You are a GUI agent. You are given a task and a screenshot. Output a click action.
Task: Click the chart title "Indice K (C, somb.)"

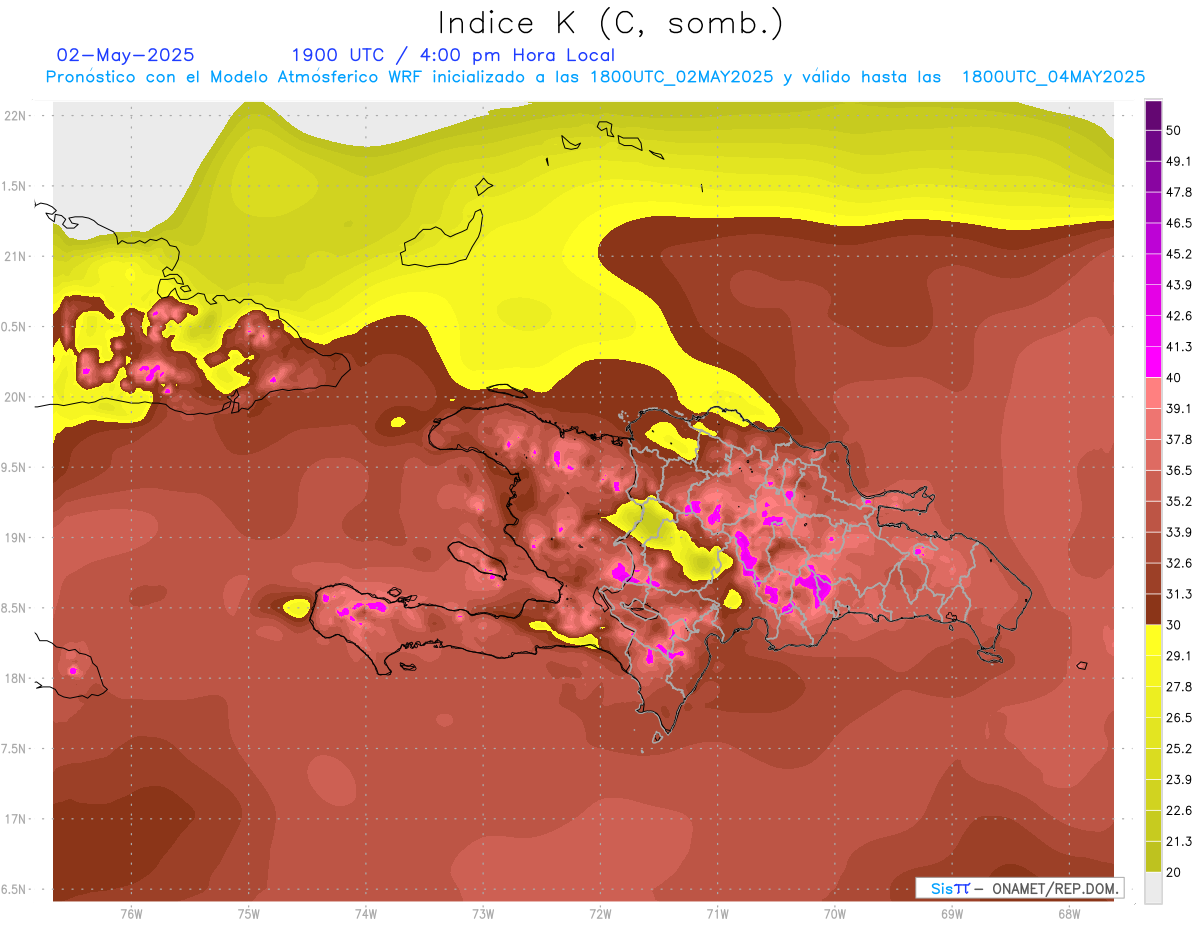click(610, 23)
